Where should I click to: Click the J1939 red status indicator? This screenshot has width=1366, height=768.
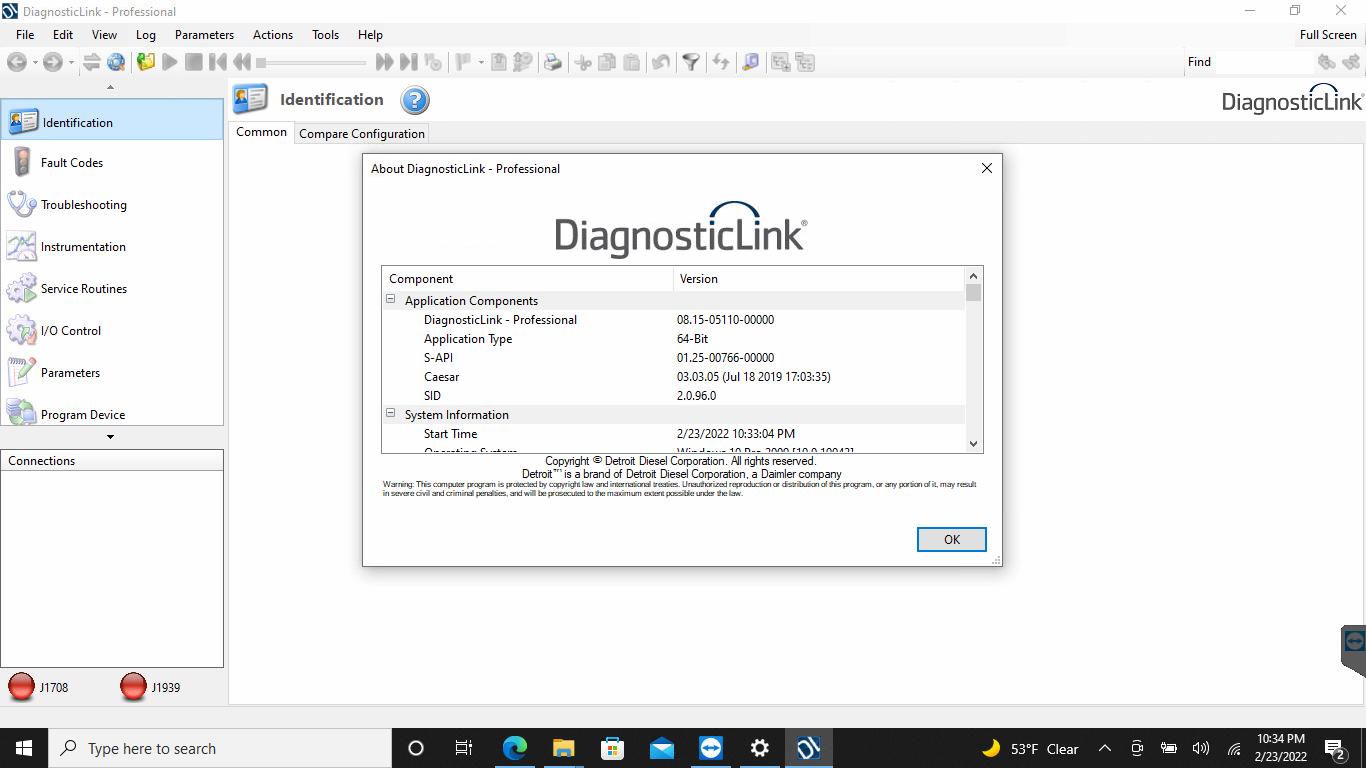click(133, 687)
